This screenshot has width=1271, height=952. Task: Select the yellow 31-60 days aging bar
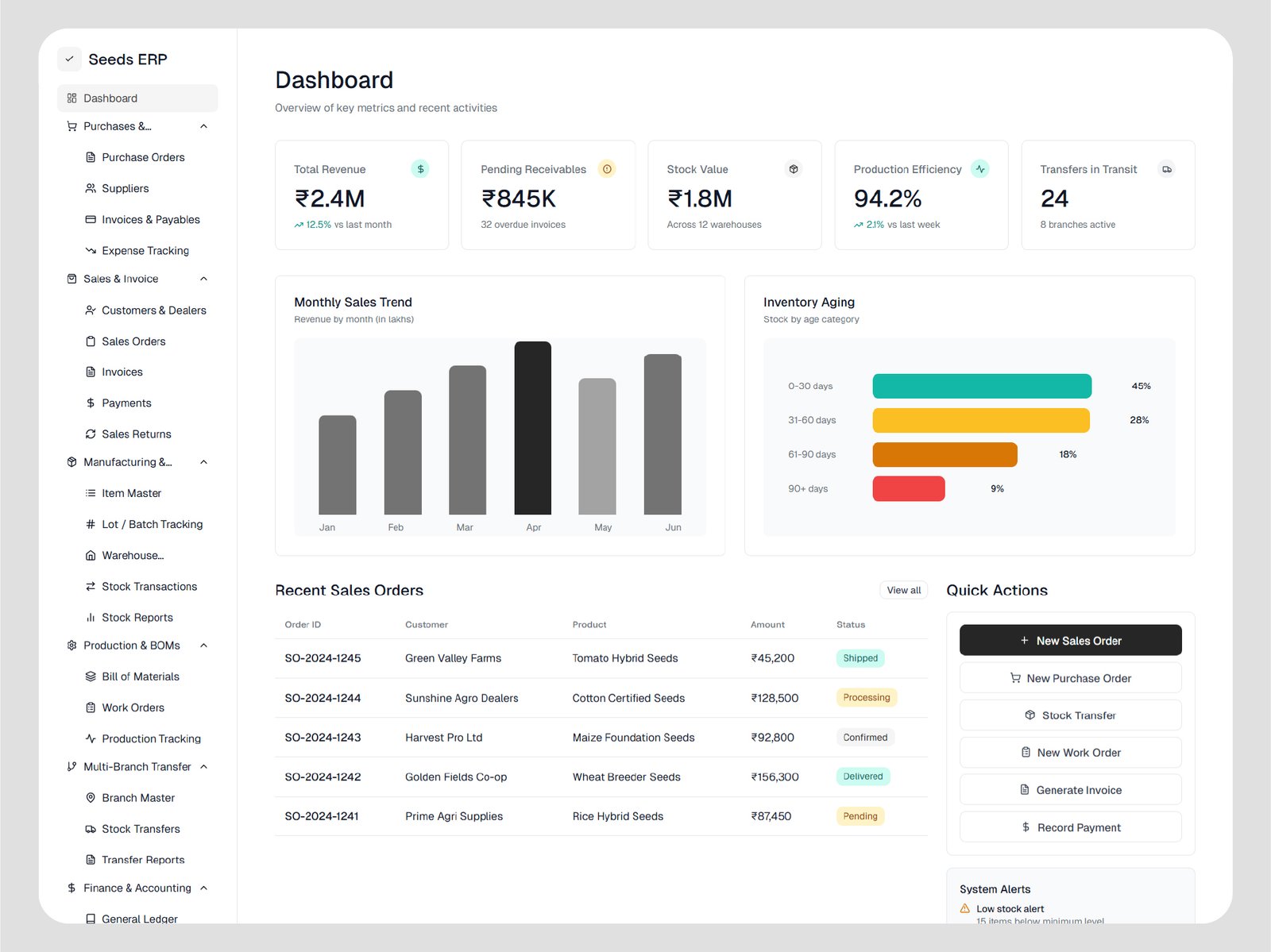[981, 420]
